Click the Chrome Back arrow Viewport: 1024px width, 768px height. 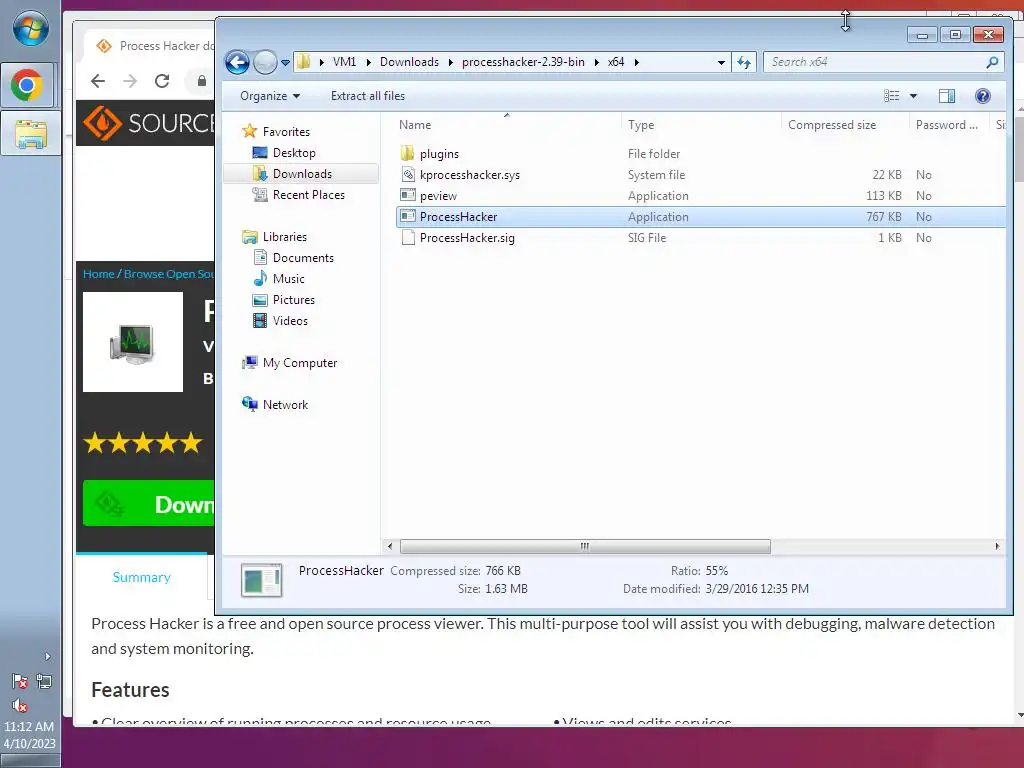pyautogui.click(x=98, y=81)
